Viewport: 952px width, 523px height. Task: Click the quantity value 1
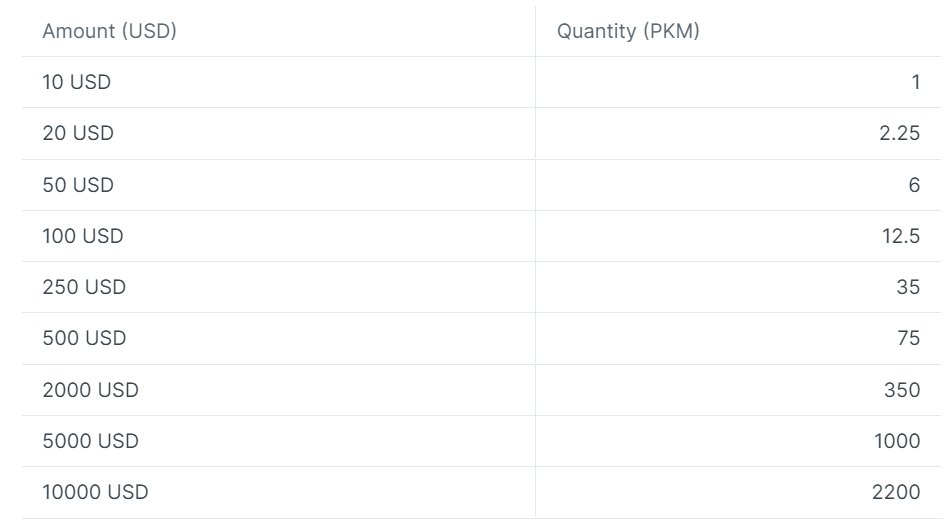pos(916,82)
